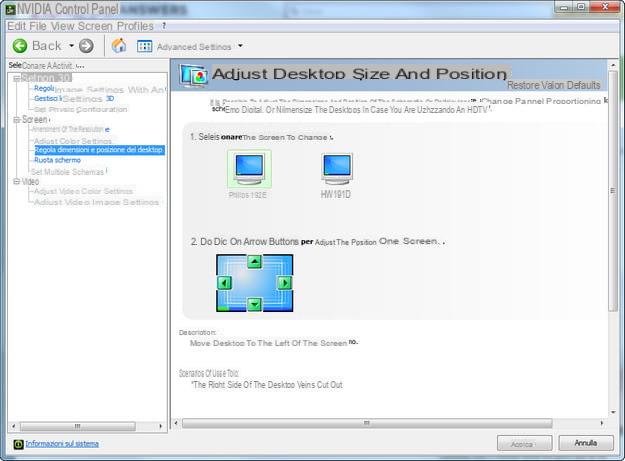Collapse the Video tree node
Screen dimensions: 625x461
click(16, 182)
